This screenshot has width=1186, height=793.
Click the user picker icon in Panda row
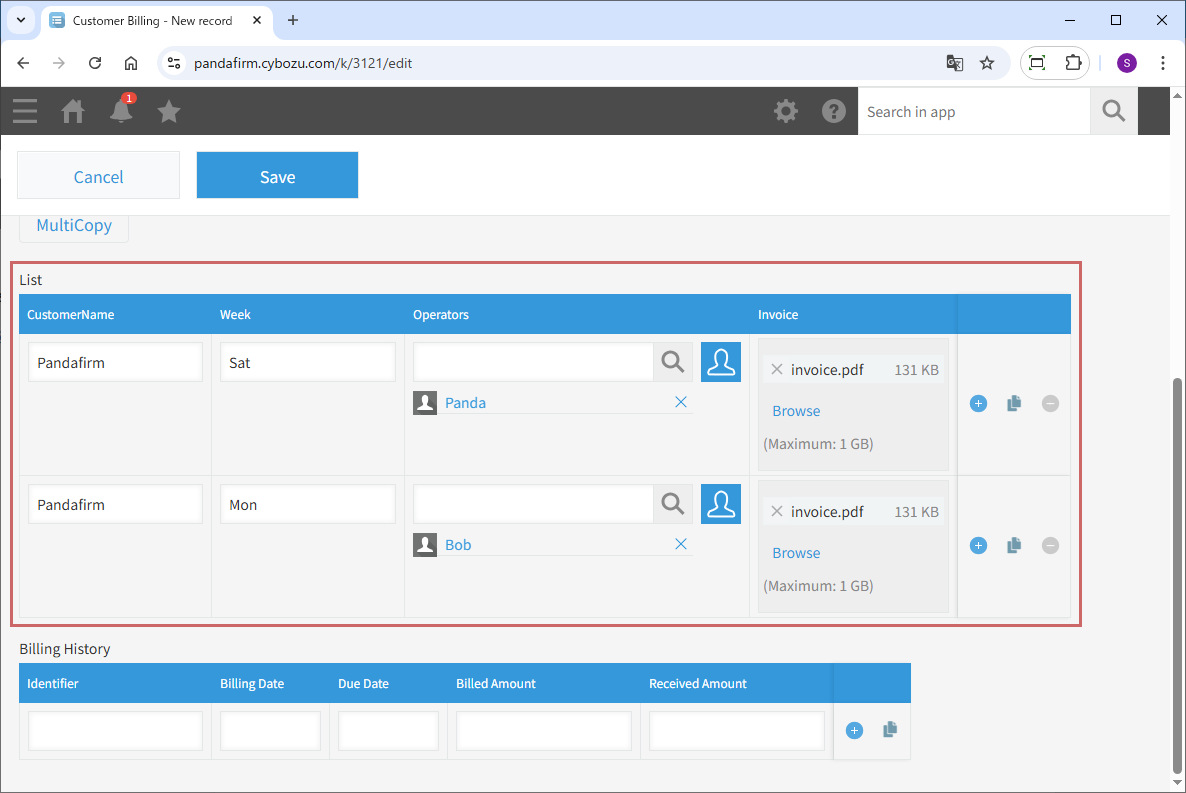coord(720,362)
